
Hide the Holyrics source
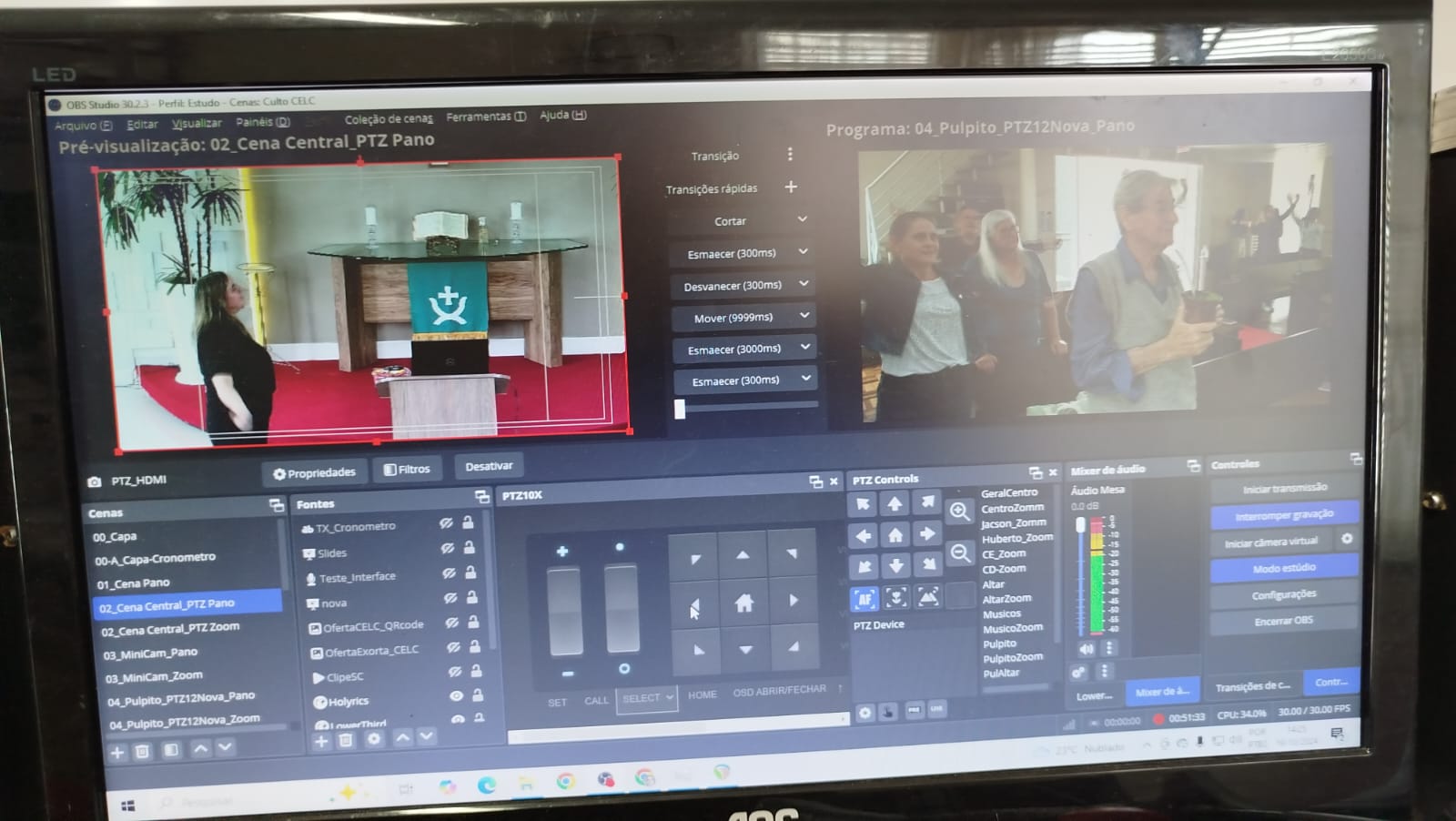coord(456,696)
